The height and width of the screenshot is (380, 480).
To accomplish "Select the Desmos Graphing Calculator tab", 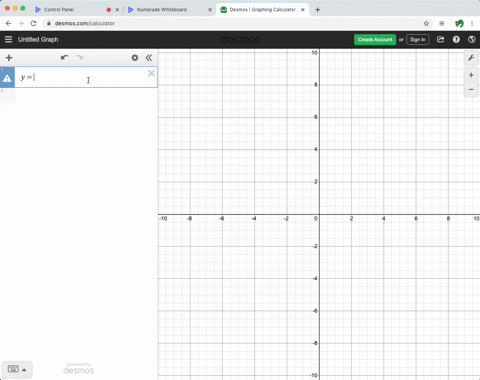I will tap(263, 10).
